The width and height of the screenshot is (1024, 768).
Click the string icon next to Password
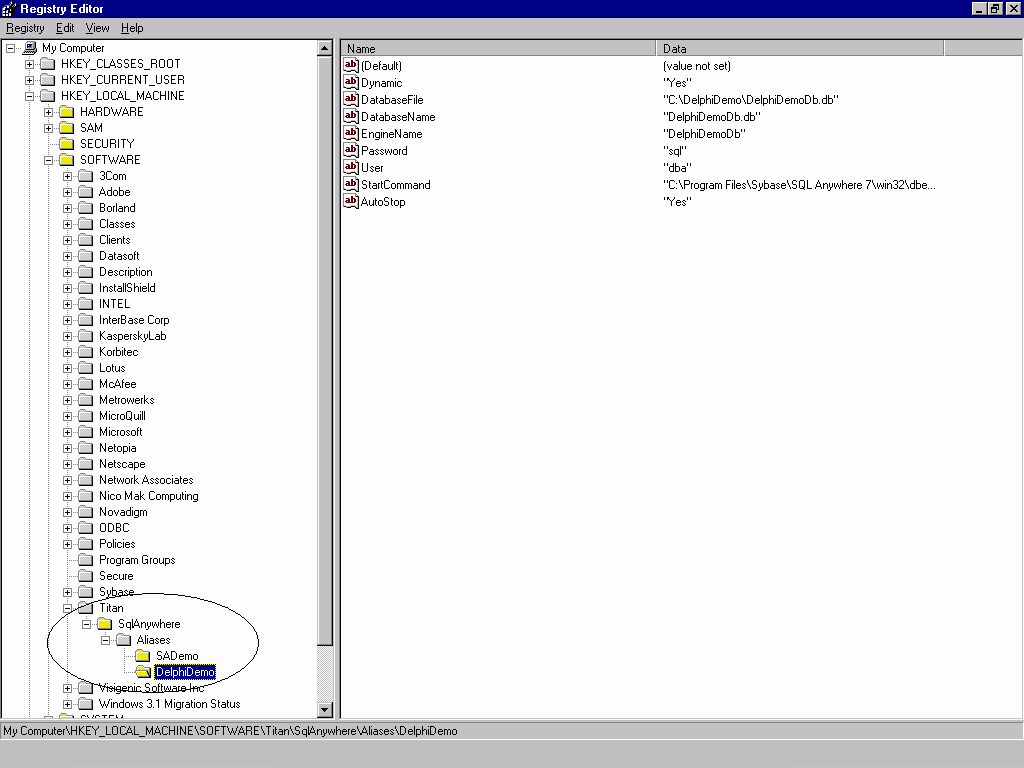coord(351,151)
